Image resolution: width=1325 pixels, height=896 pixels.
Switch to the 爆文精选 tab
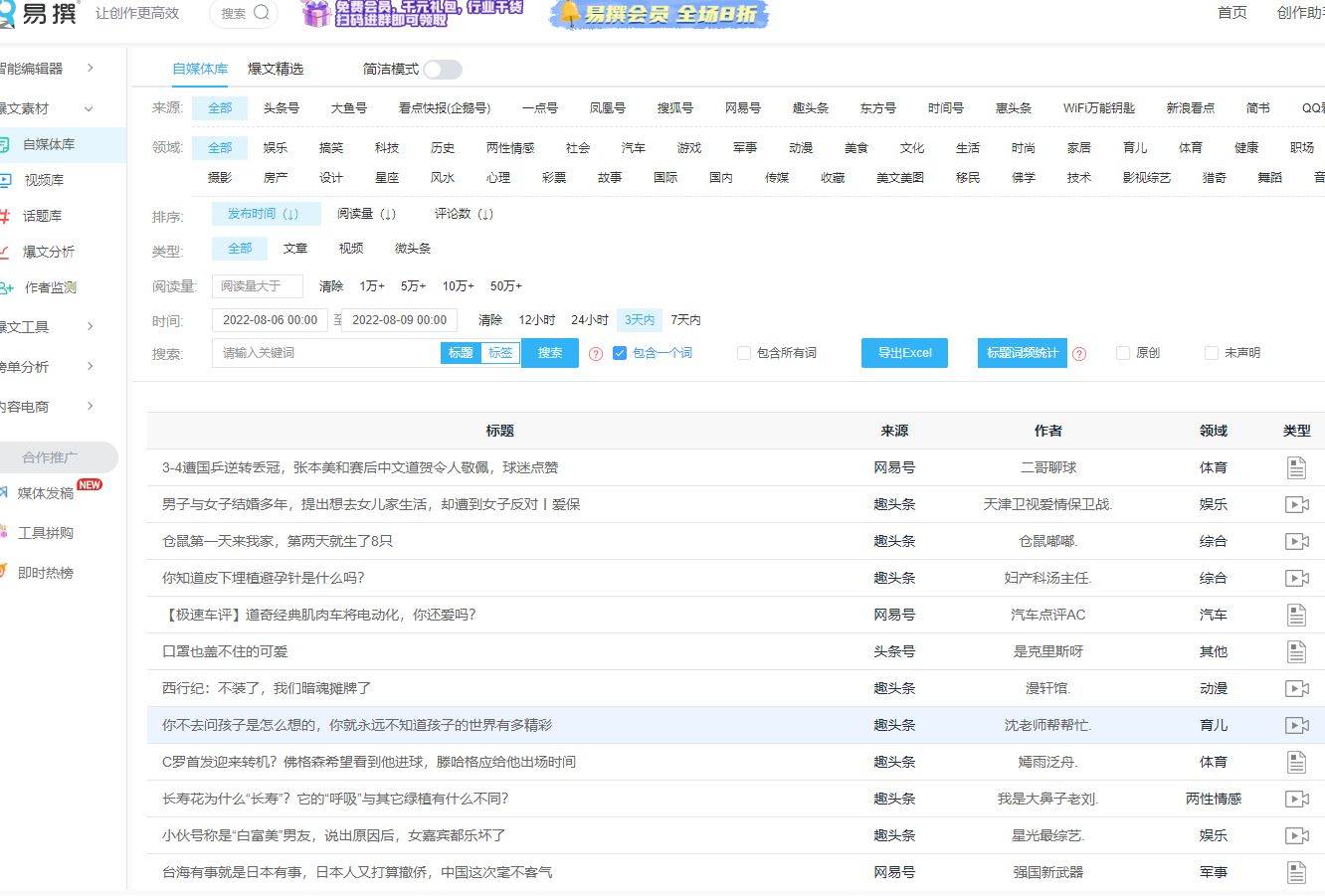(276, 69)
